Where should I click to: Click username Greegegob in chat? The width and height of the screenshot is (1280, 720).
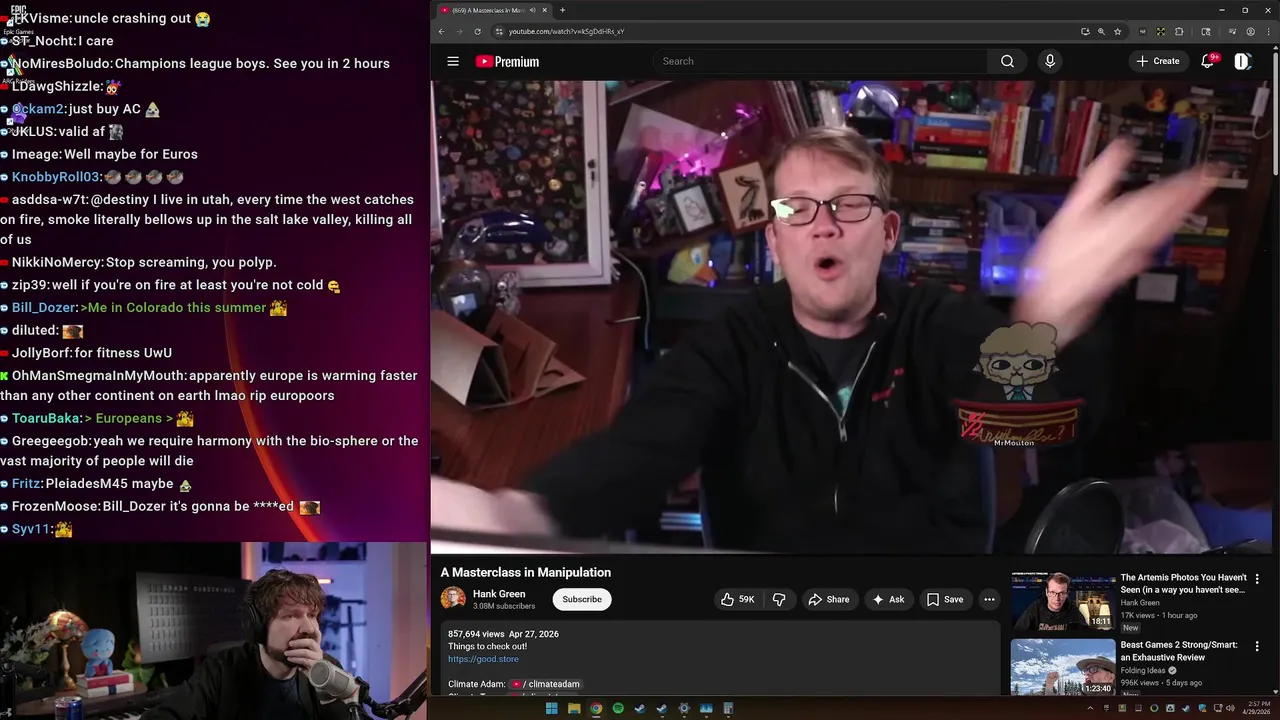[x=52, y=441]
